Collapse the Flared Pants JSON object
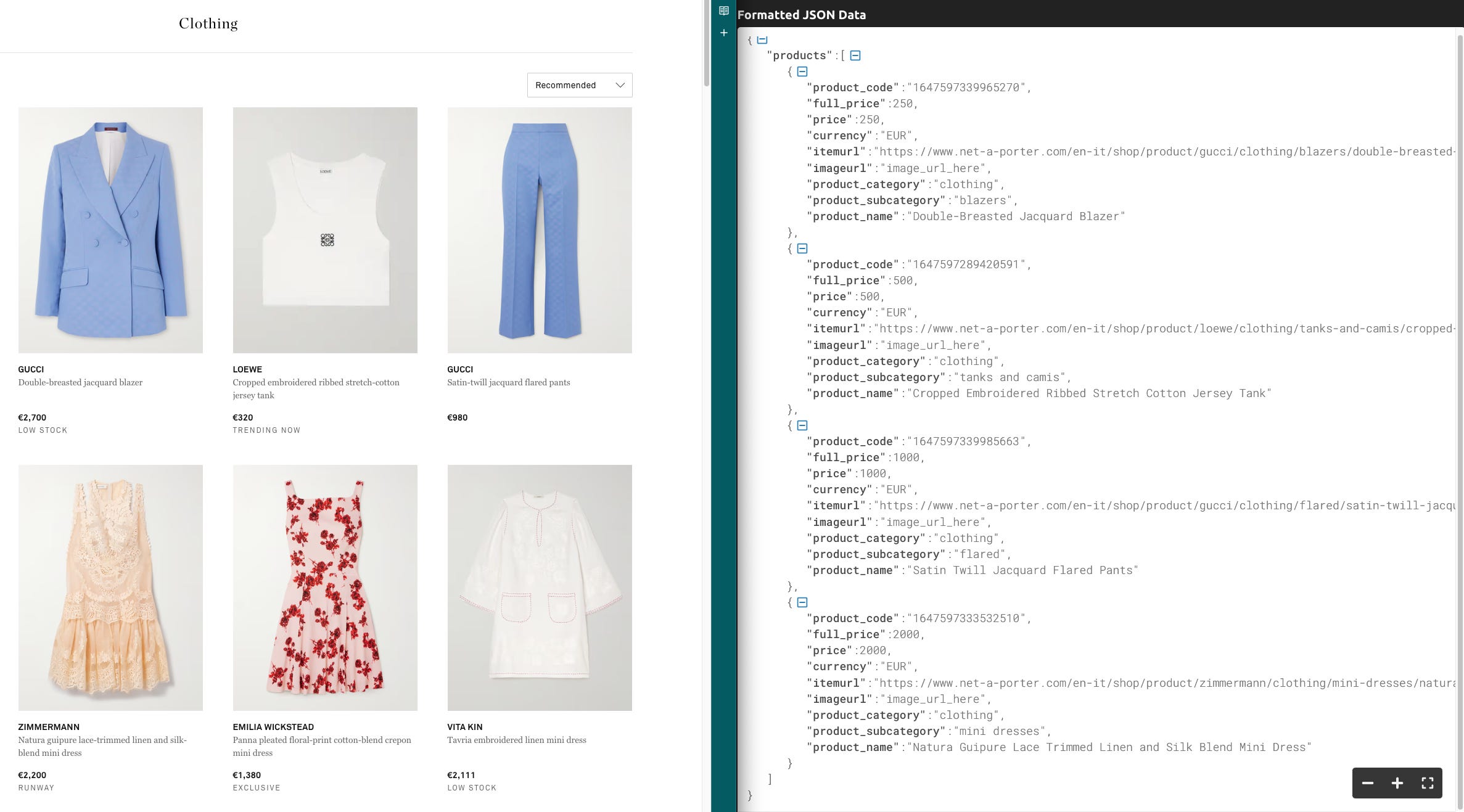Viewport: 1464px width, 812px height. coord(802,425)
